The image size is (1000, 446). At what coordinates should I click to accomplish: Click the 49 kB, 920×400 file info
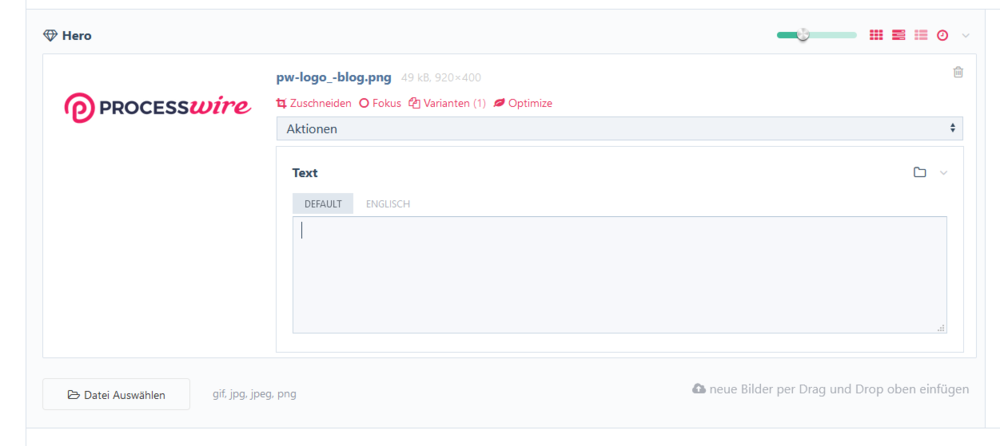click(441, 78)
